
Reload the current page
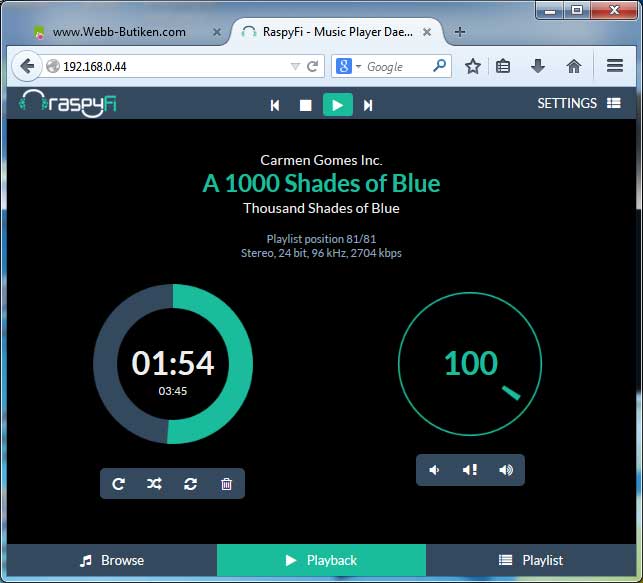click(312, 66)
